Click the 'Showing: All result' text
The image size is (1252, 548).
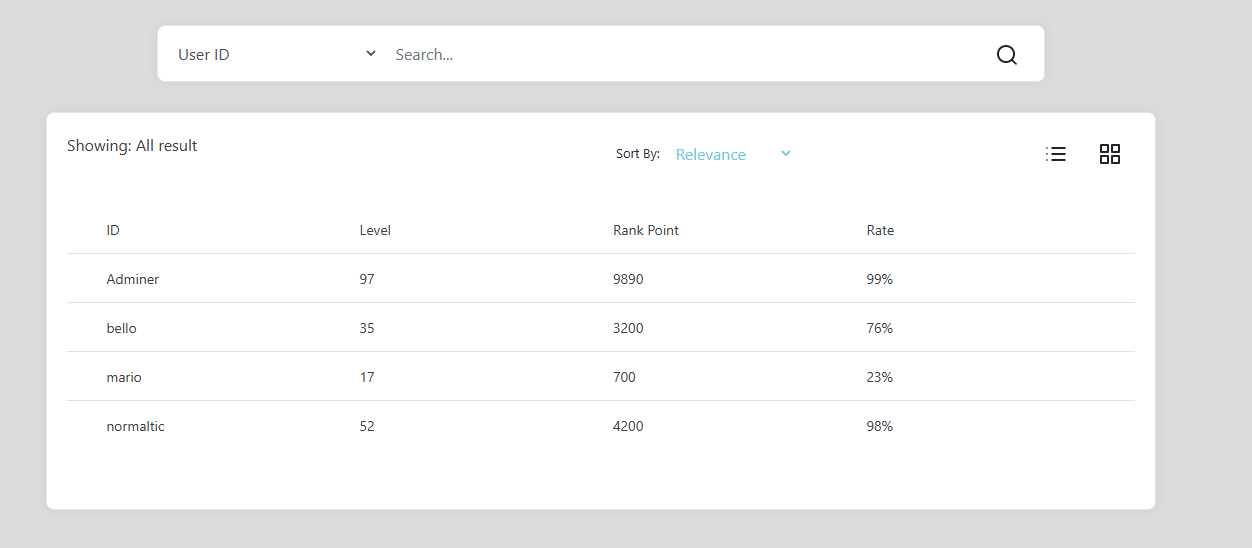pyautogui.click(x=132, y=145)
